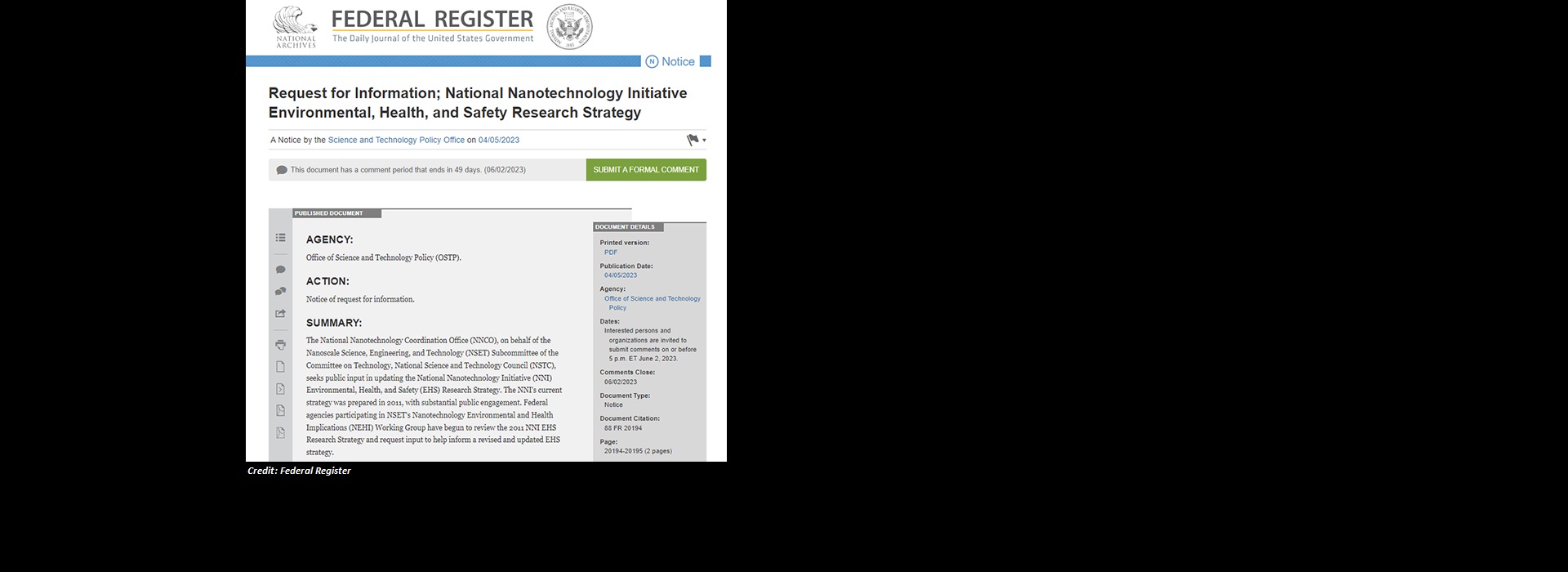Open the public comments double-bubble icon
This screenshot has height=572, width=1568.
280,291
